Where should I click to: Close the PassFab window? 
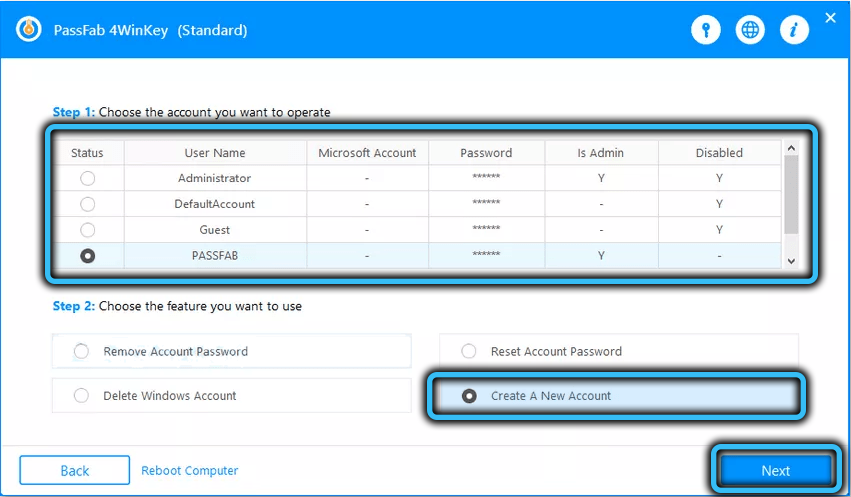point(830,18)
